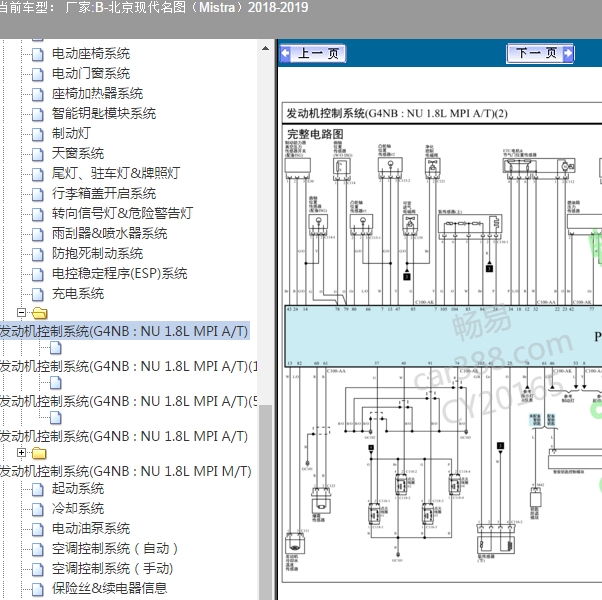Open 防抱死制动系统 diagram
The height and width of the screenshot is (600, 602).
click(98, 253)
